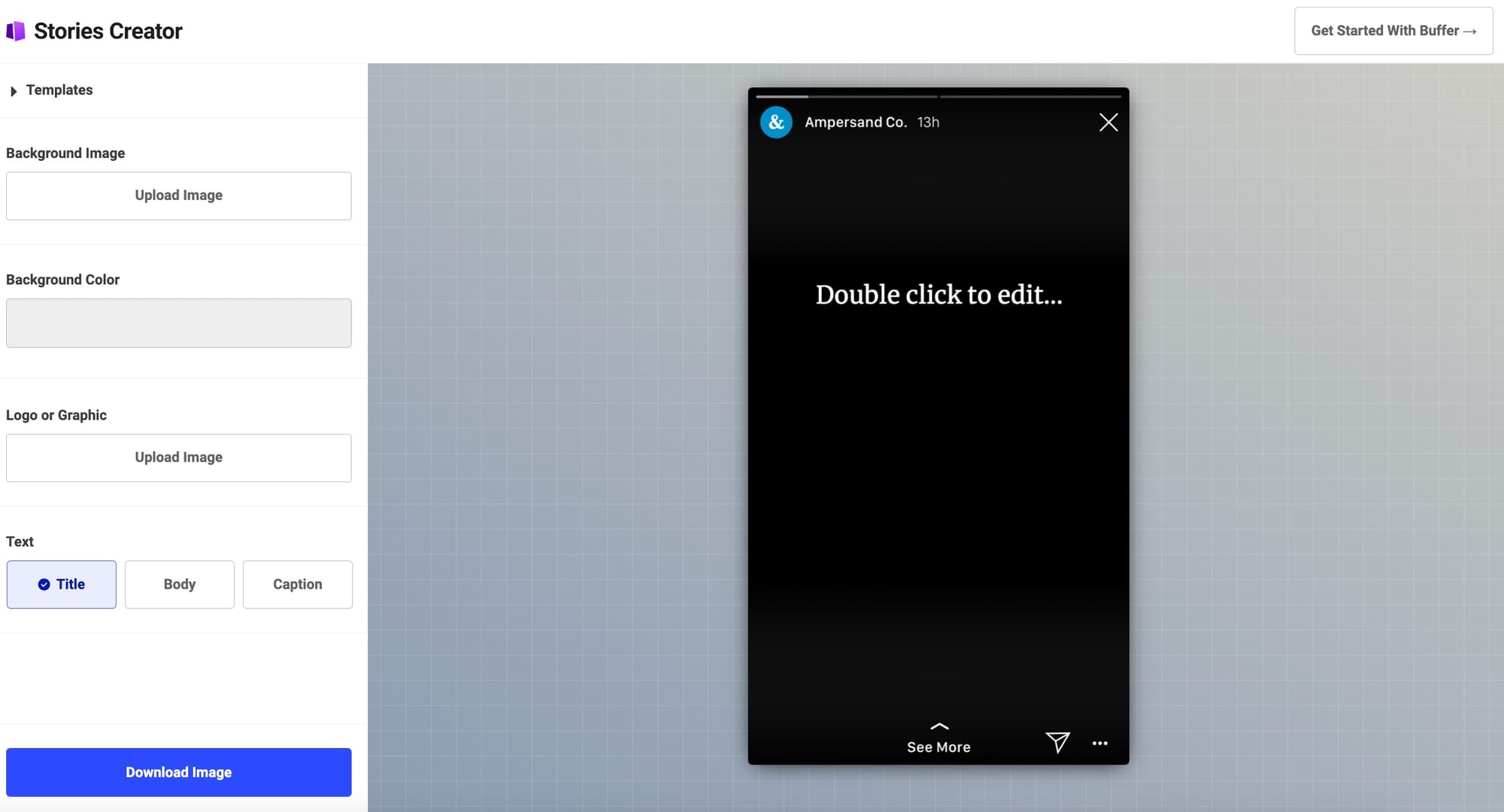1504x812 pixels.
Task: Click the Stories Creator purple logo icon
Action: [16, 31]
